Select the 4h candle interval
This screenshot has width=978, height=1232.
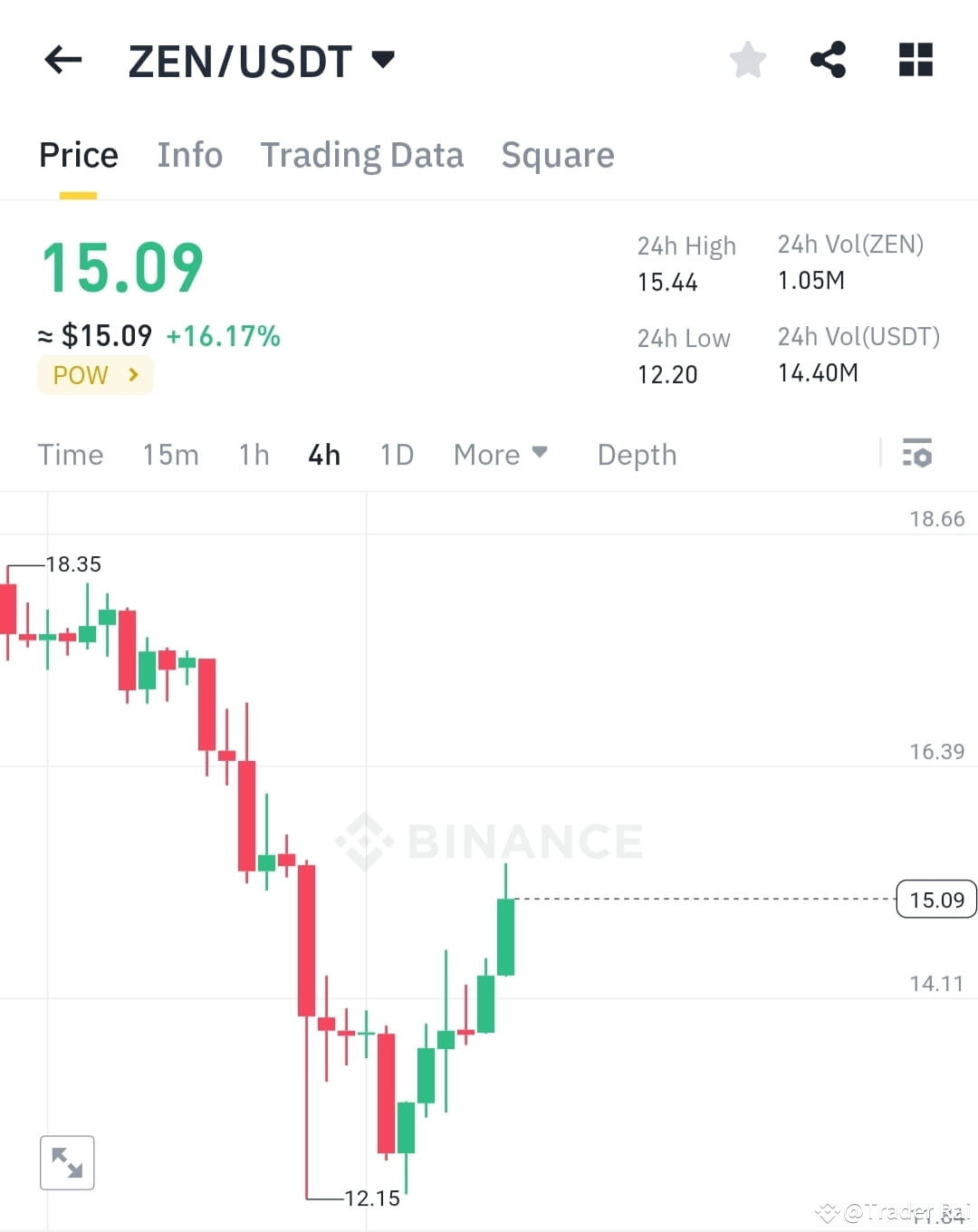tap(323, 454)
